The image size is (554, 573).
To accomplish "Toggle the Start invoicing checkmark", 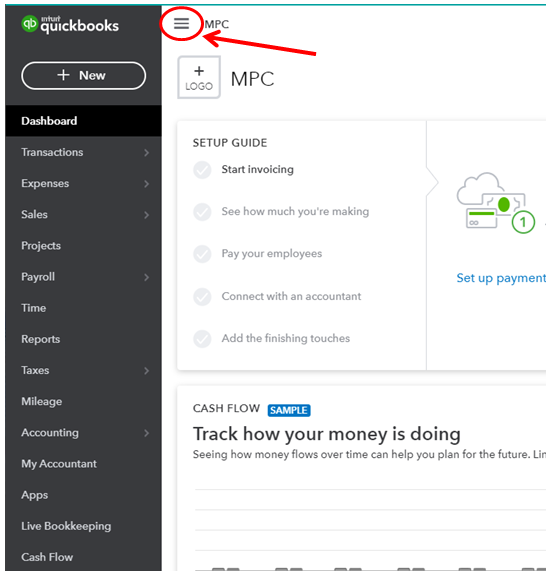I will click(202, 170).
